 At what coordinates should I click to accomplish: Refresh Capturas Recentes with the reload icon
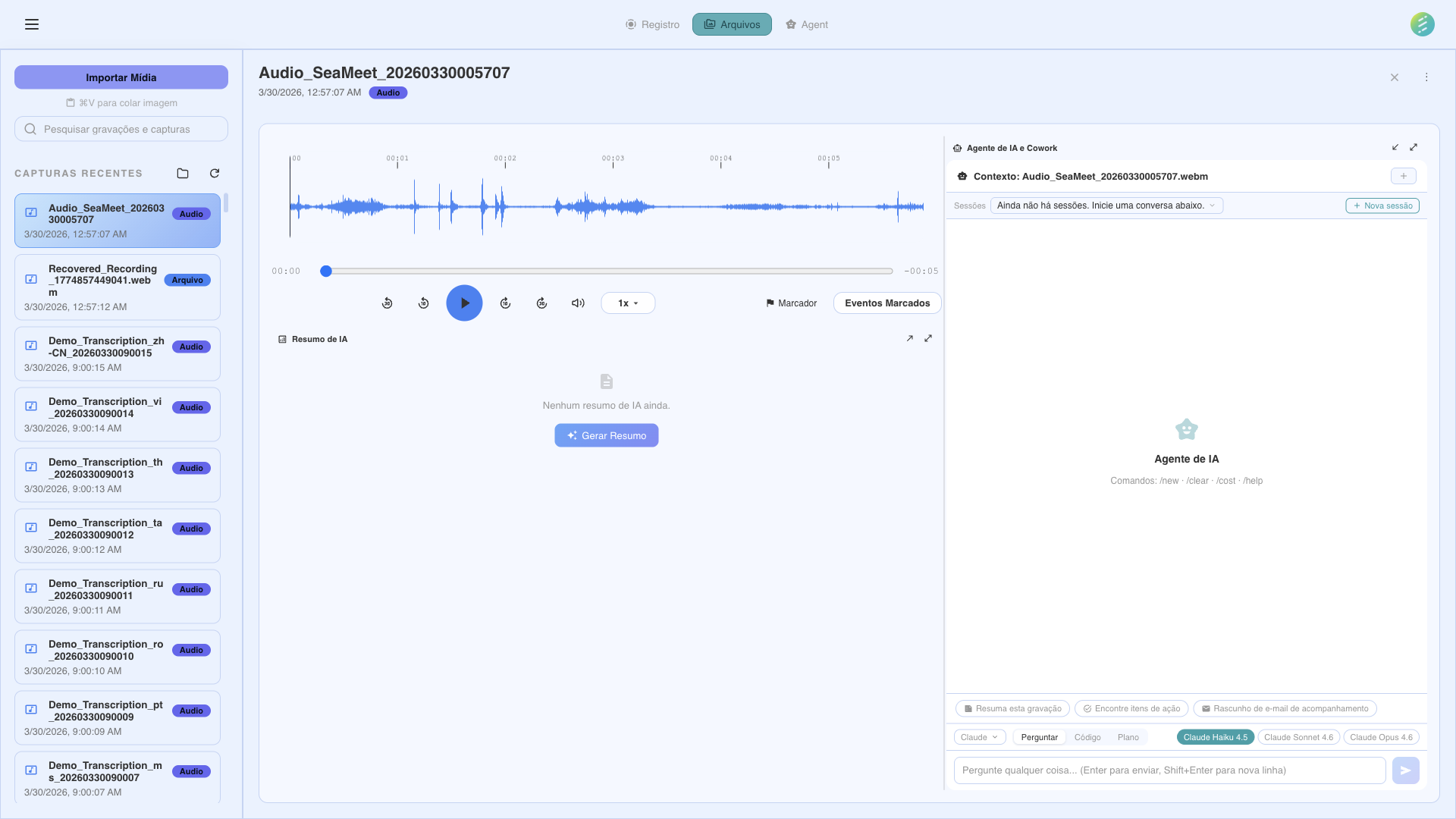(215, 174)
